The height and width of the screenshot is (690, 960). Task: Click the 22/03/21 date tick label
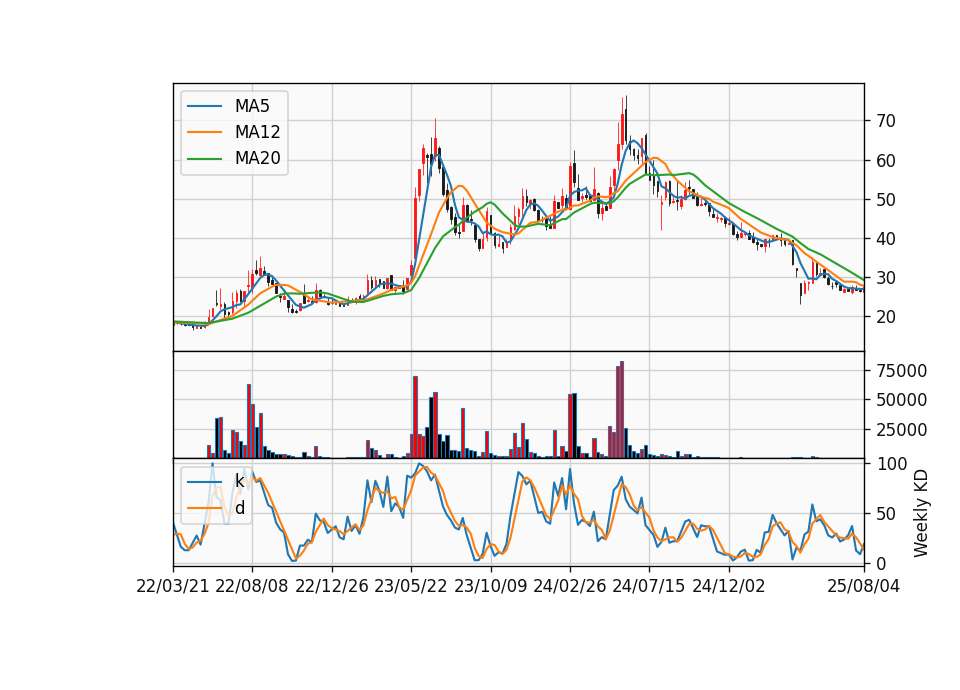(x=173, y=586)
